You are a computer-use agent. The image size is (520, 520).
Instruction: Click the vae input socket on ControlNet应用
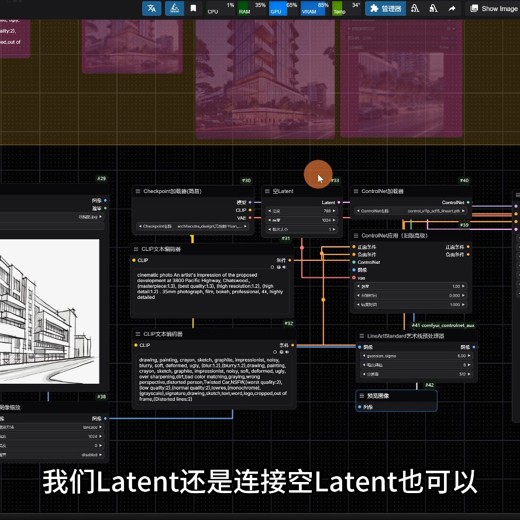click(x=354, y=278)
